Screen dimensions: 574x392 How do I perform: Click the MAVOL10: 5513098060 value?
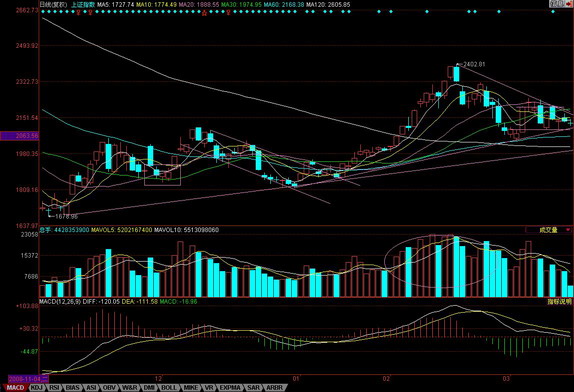coord(186,230)
